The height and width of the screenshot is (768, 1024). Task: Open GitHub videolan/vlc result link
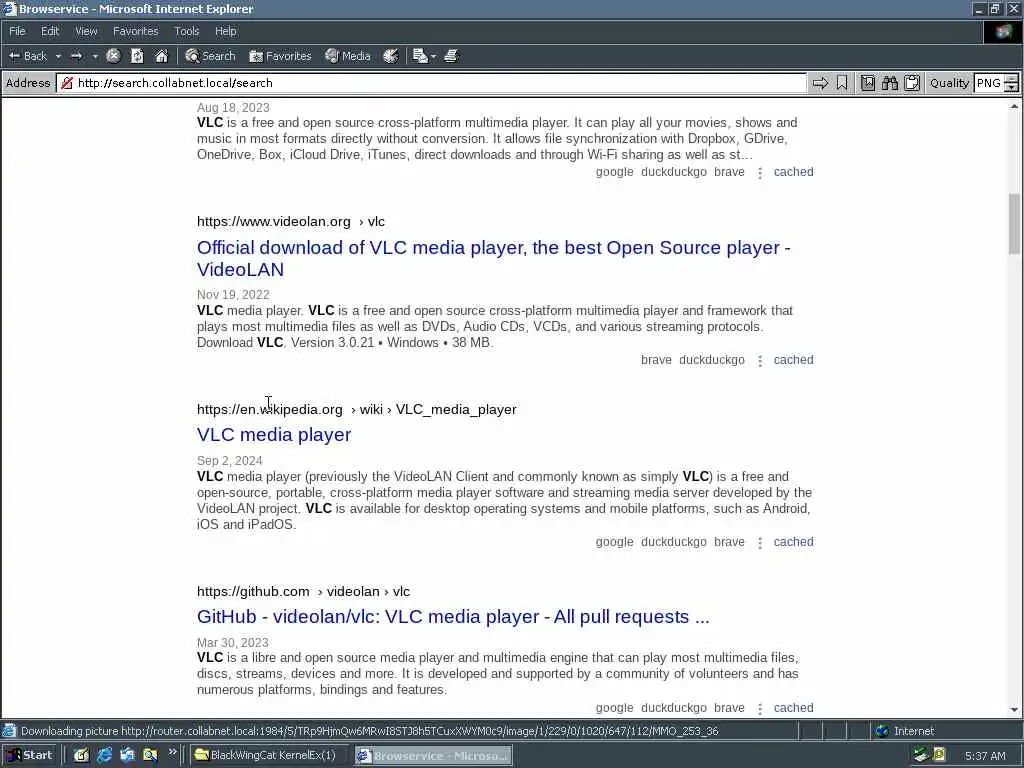[x=453, y=616]
